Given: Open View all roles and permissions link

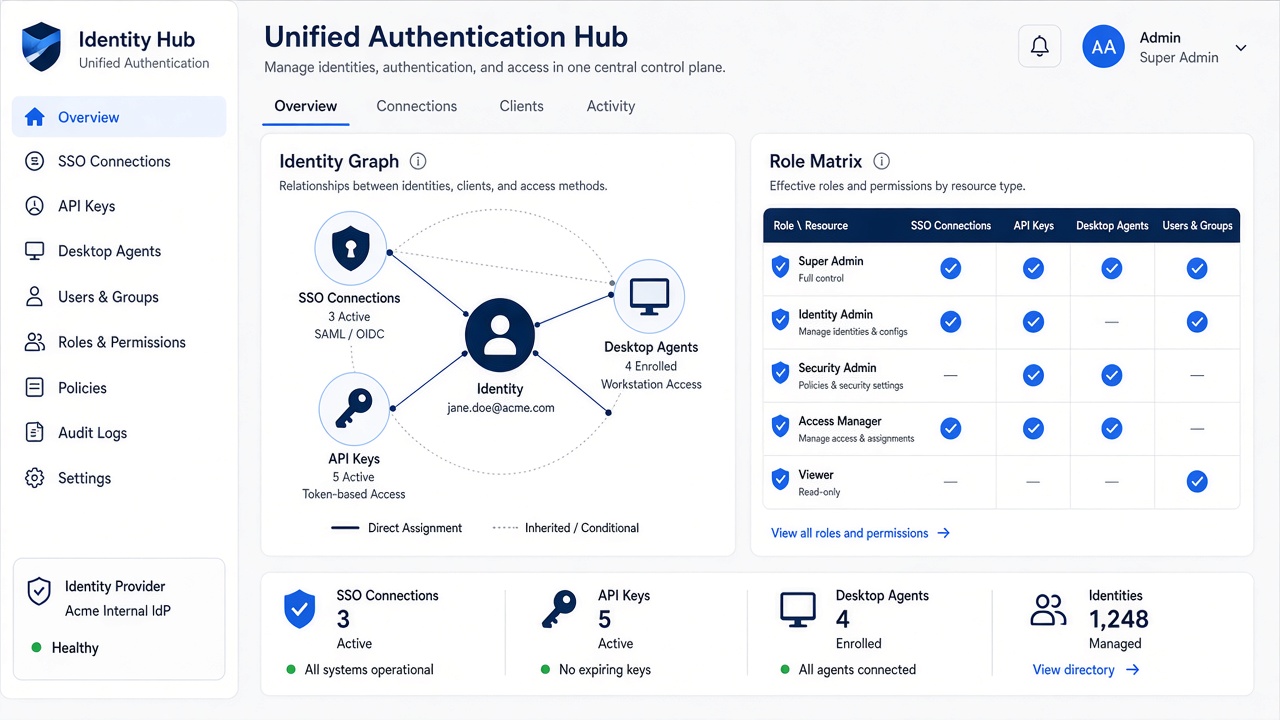Looking at the screenshot, I should pyautogui.click(x=860, y=533).
